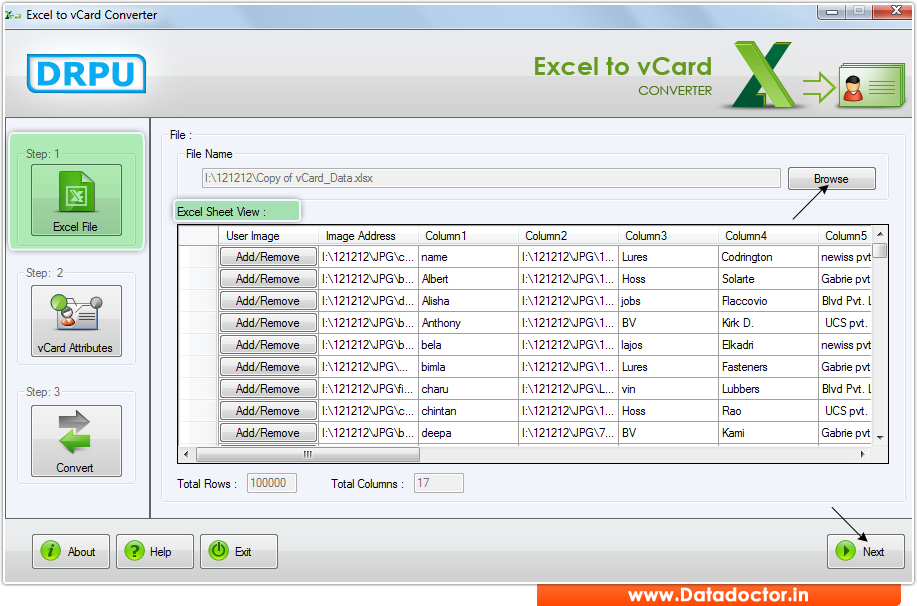Select the Column3 header
The image size is (917, 606).
click(668, 236)
